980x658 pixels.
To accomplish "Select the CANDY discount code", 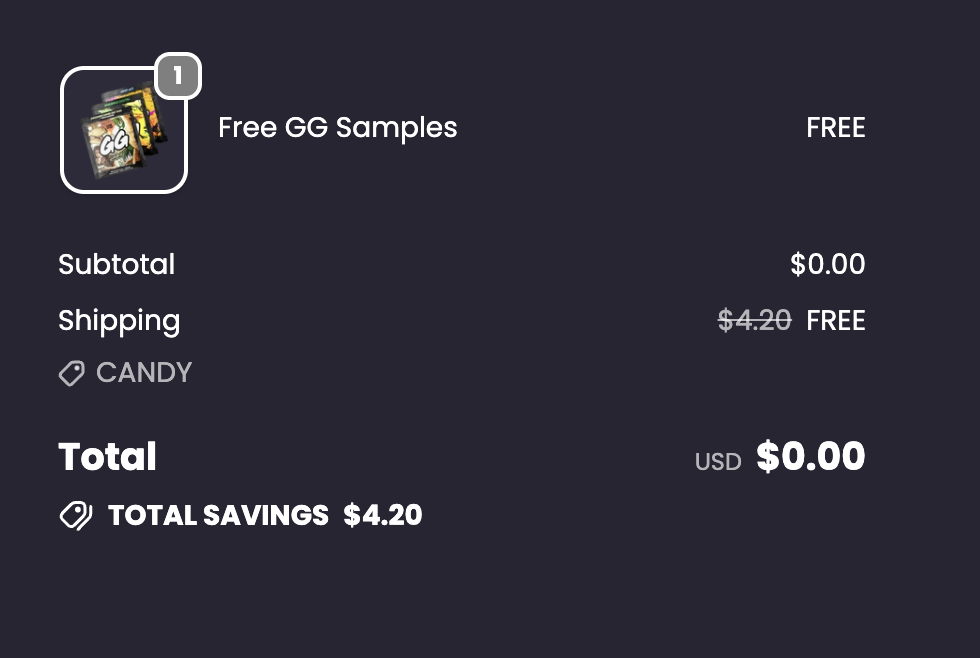I will [144, 373].
